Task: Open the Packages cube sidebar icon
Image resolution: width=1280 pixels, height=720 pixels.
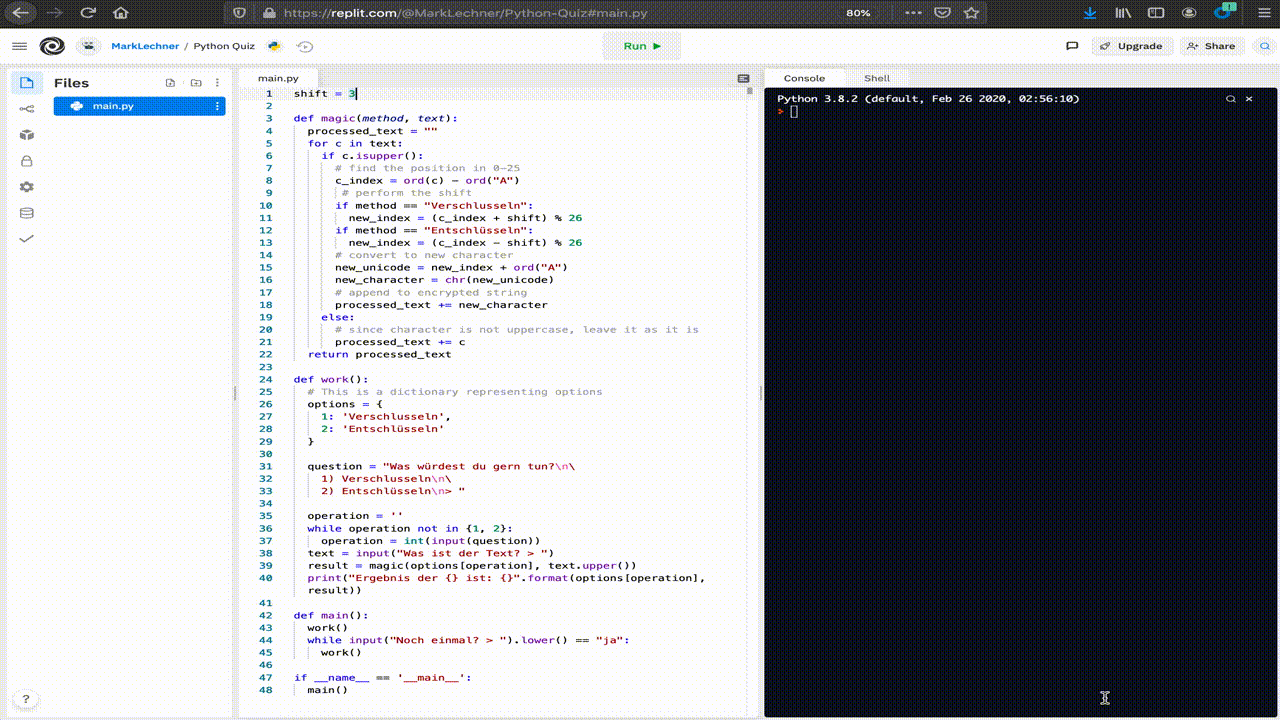Action: [27, 135]
